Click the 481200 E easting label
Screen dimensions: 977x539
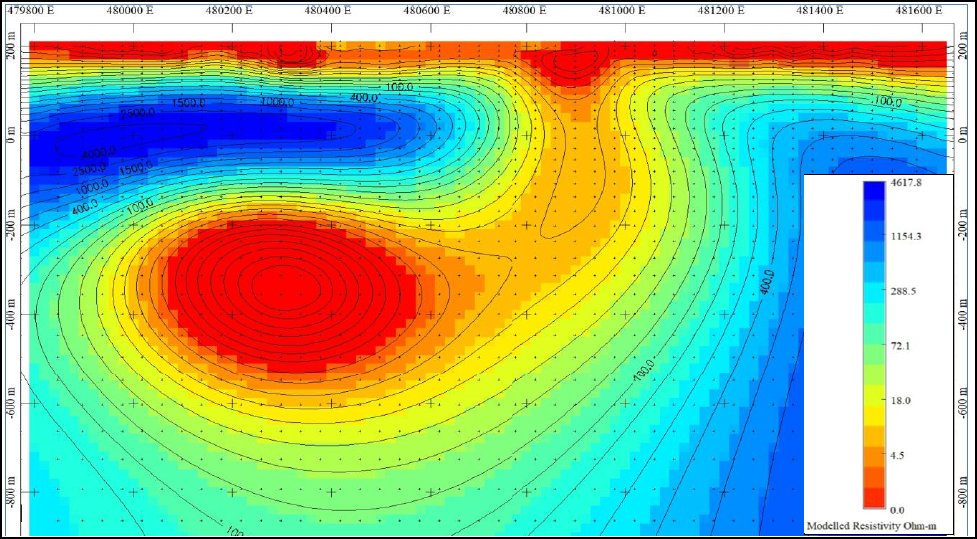(x=721, y=9)
